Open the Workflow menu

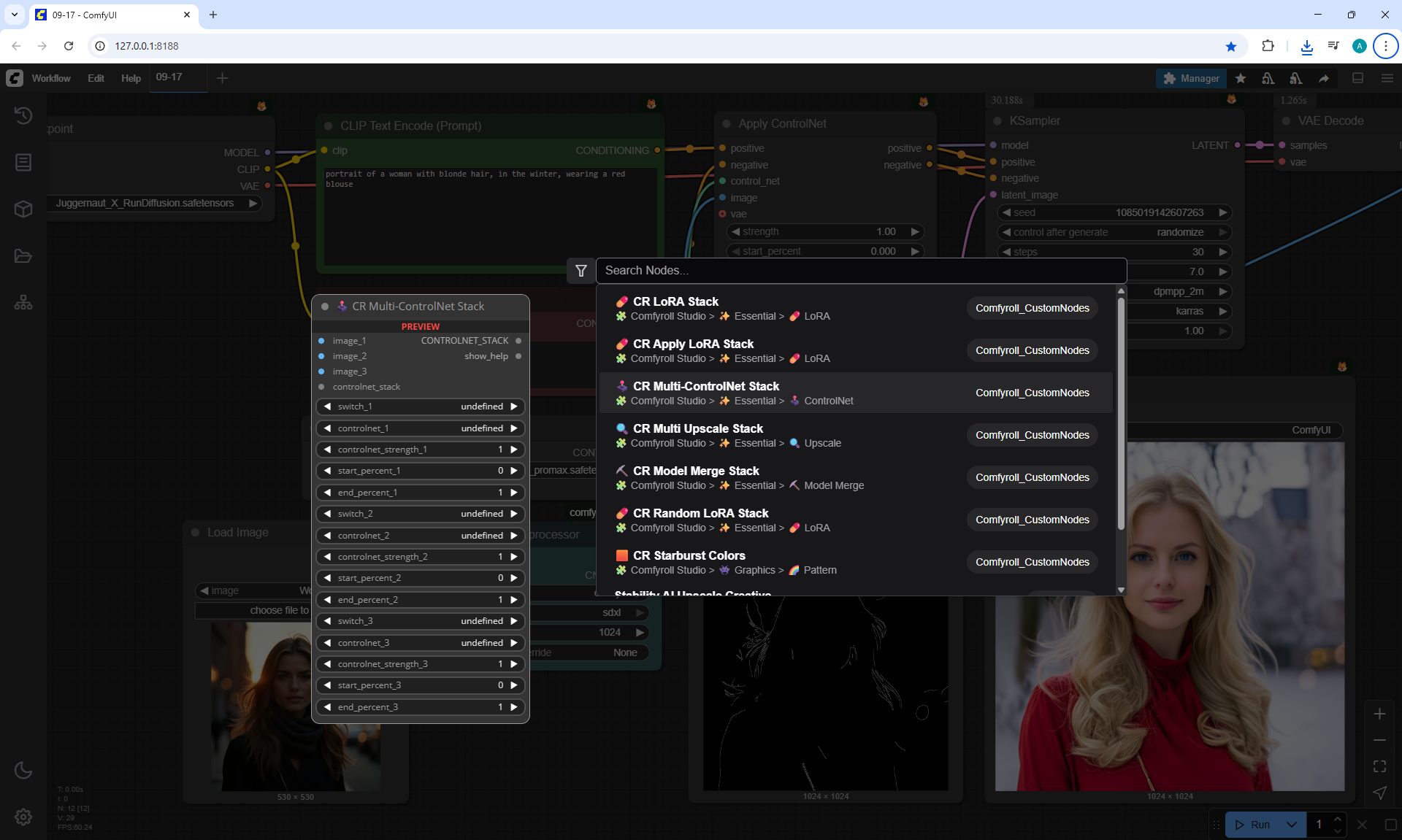tap(51, 78)
